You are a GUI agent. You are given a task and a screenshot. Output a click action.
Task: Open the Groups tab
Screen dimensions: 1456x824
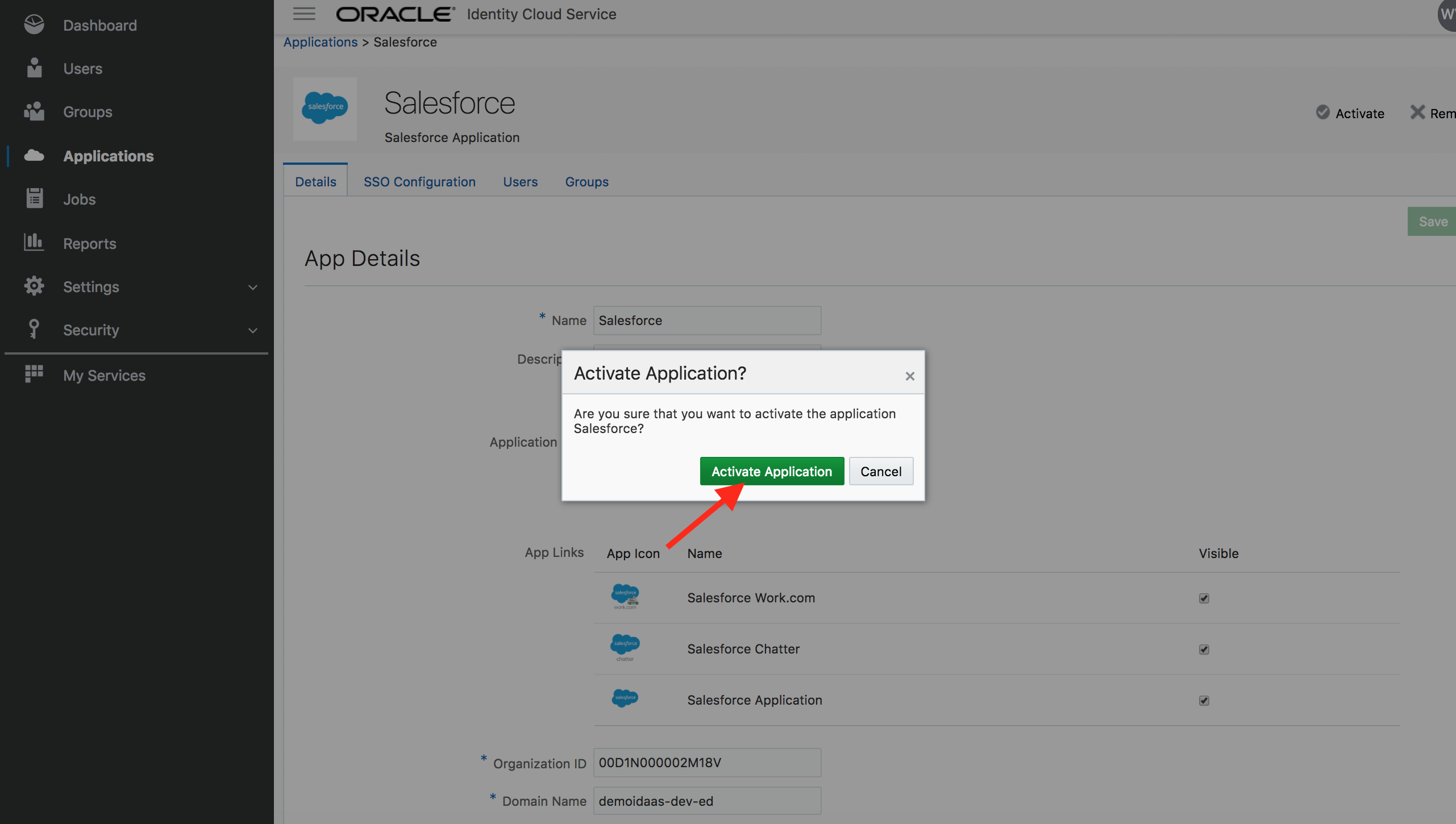[586, 181]
